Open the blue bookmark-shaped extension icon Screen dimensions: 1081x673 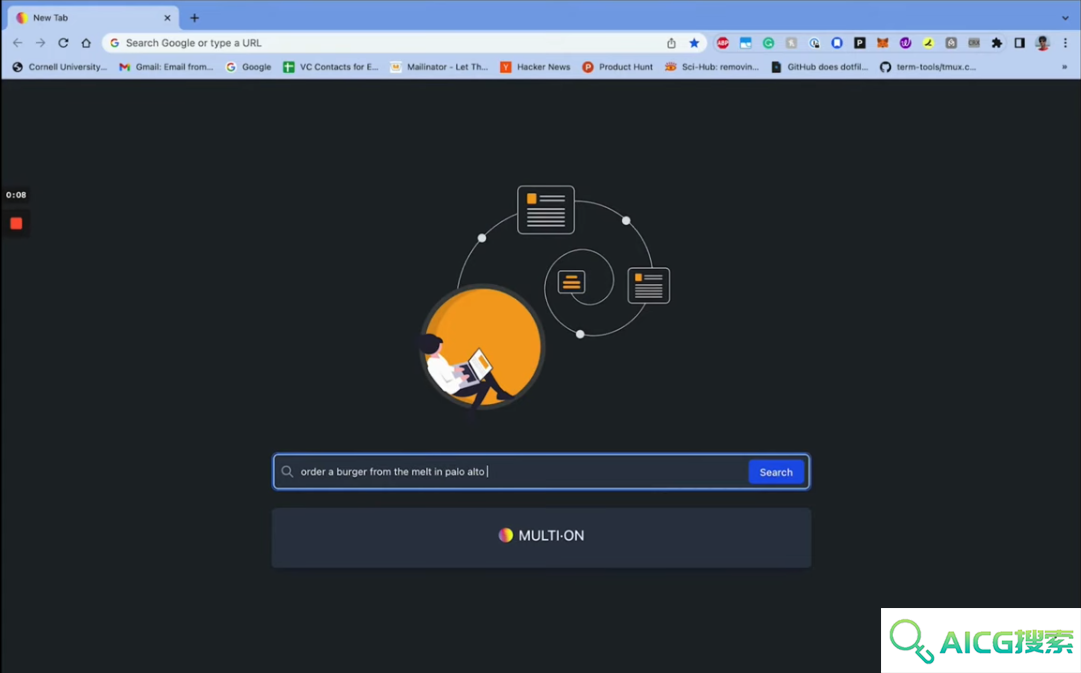[836, 43]
